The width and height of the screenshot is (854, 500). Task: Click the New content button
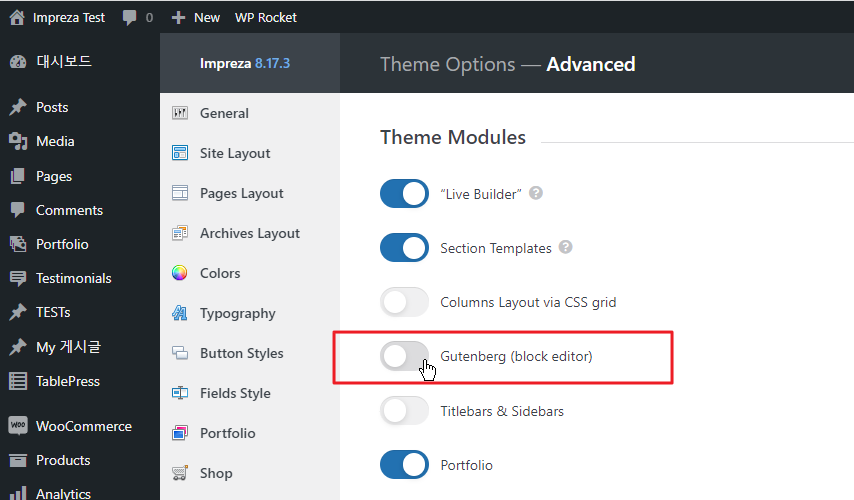coord(196,17)
